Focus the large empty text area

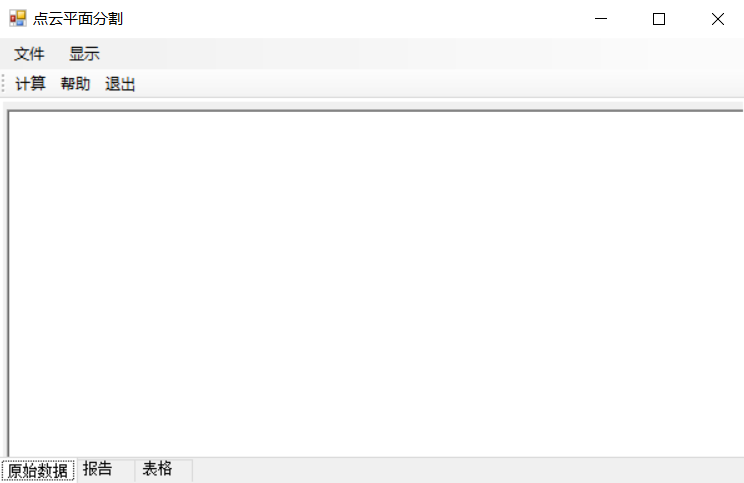click(x=376, y=284)
